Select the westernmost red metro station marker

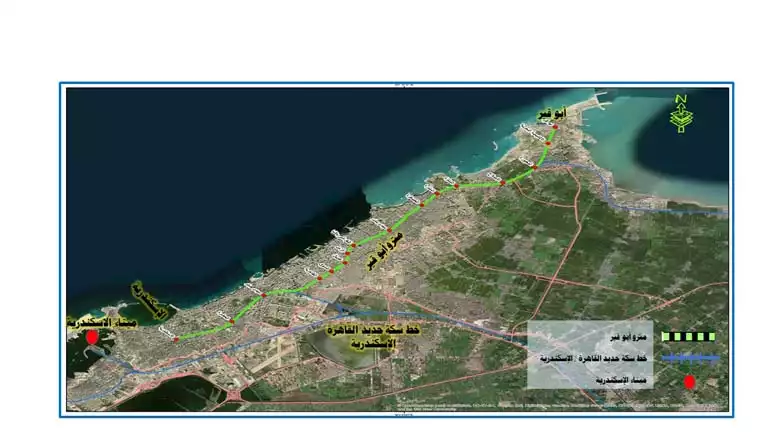tap(176, 339)
